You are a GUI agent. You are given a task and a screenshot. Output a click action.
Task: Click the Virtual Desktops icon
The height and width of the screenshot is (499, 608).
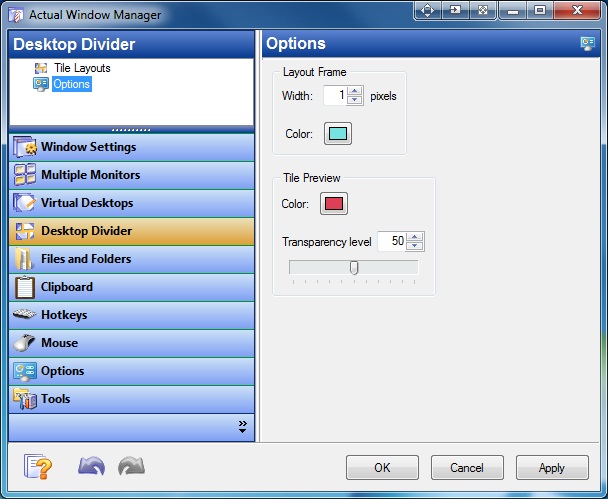[x=24, y=203]
